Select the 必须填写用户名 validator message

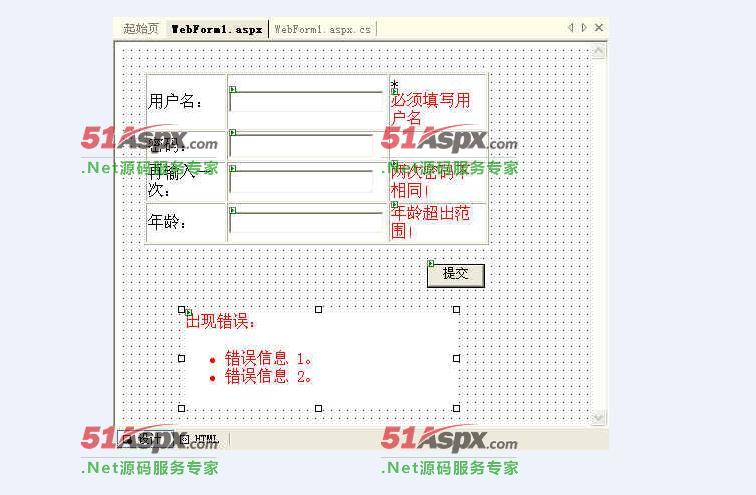tap(430, 108)
